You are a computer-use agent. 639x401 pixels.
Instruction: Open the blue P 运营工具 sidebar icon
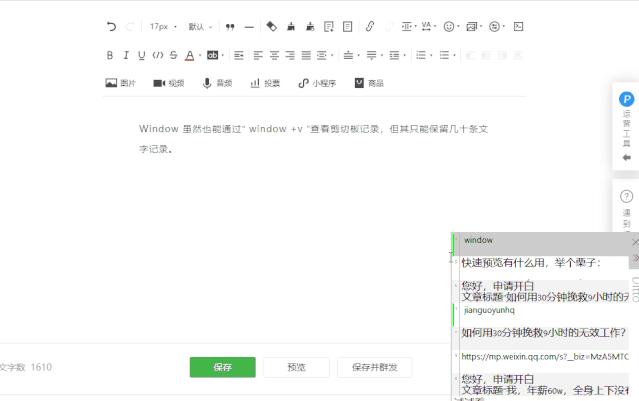coord(626,99)
